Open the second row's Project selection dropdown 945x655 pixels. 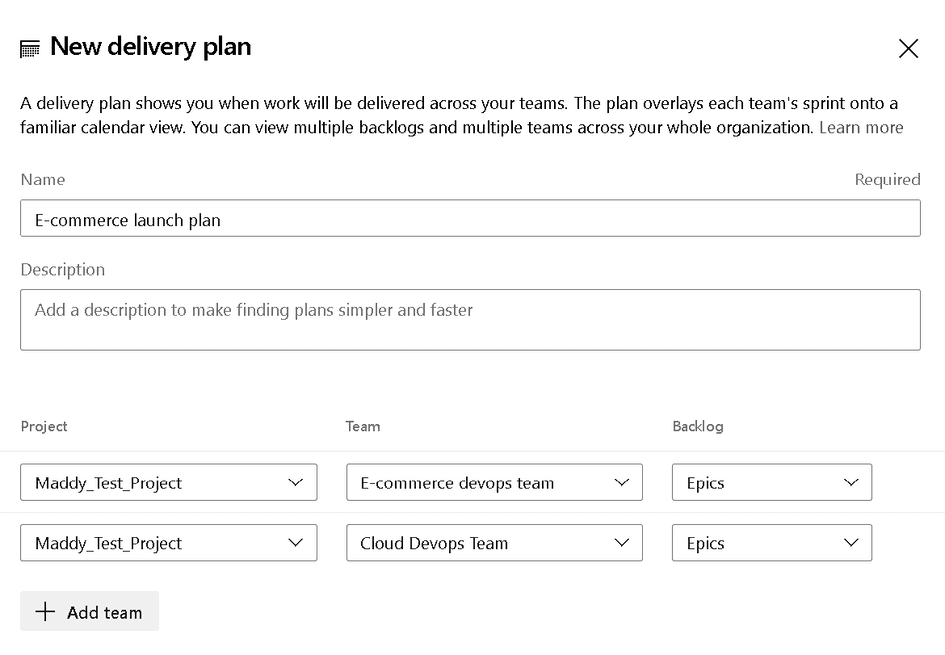tap(168, 543)
